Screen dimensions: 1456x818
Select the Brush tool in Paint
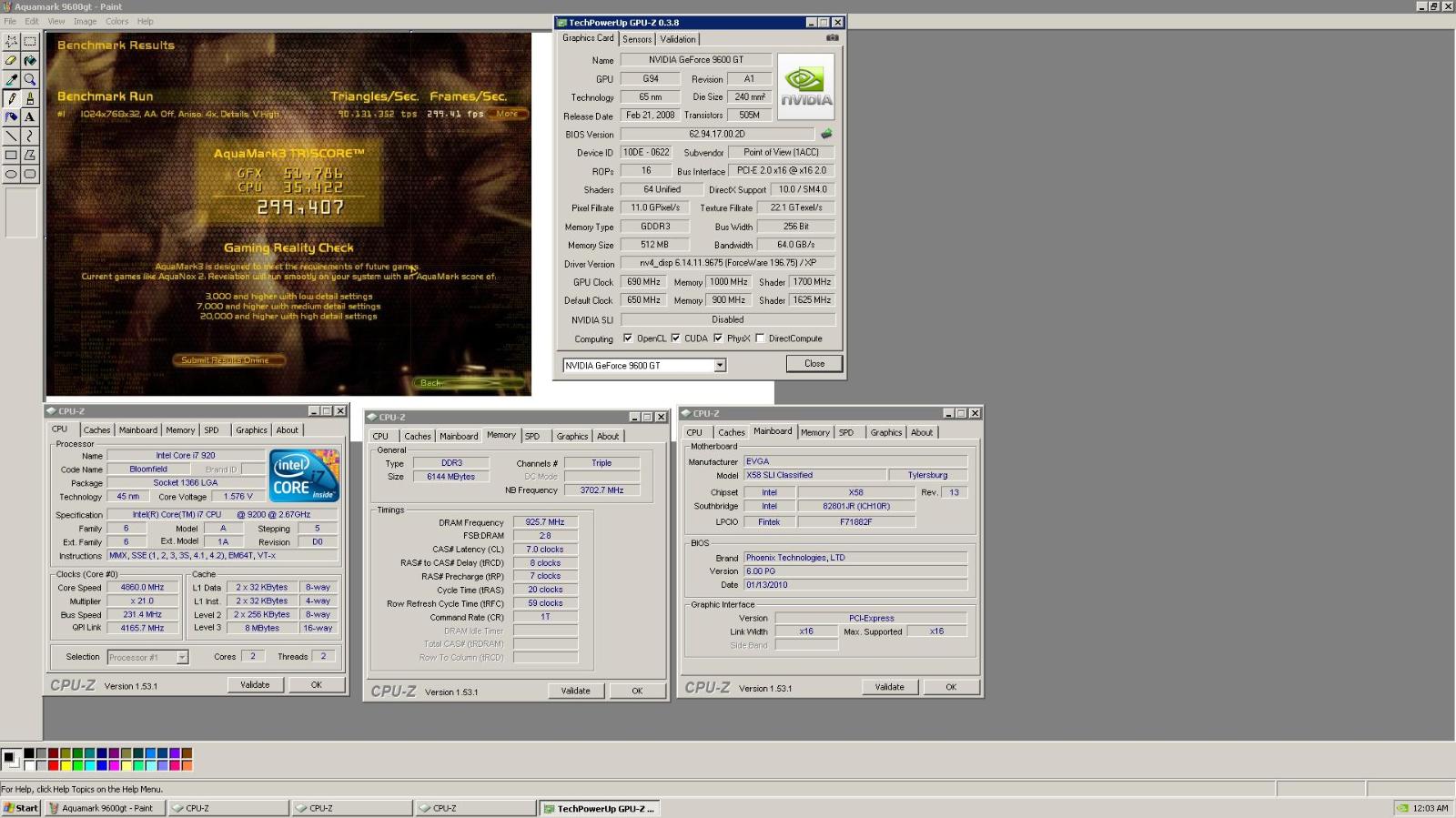pyautogui.click(x=30, y=98)
